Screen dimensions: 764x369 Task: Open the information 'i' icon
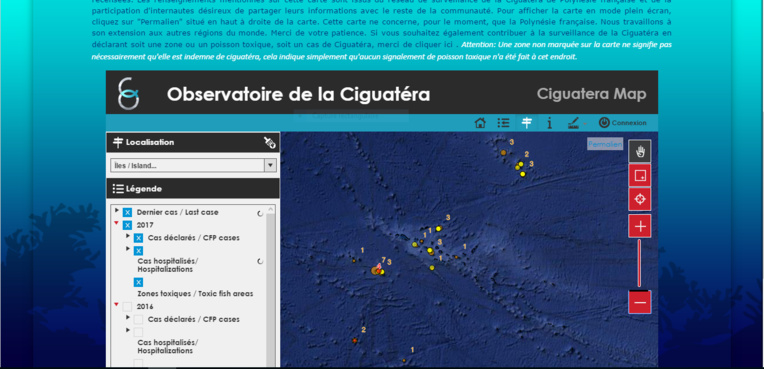coord(550,123)
